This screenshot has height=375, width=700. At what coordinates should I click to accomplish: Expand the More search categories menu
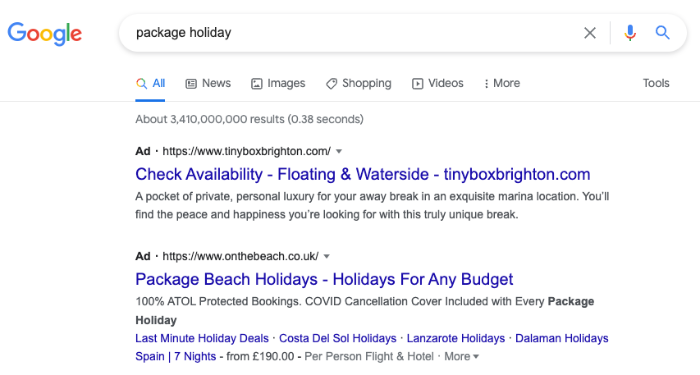click(x=502, y=83)
